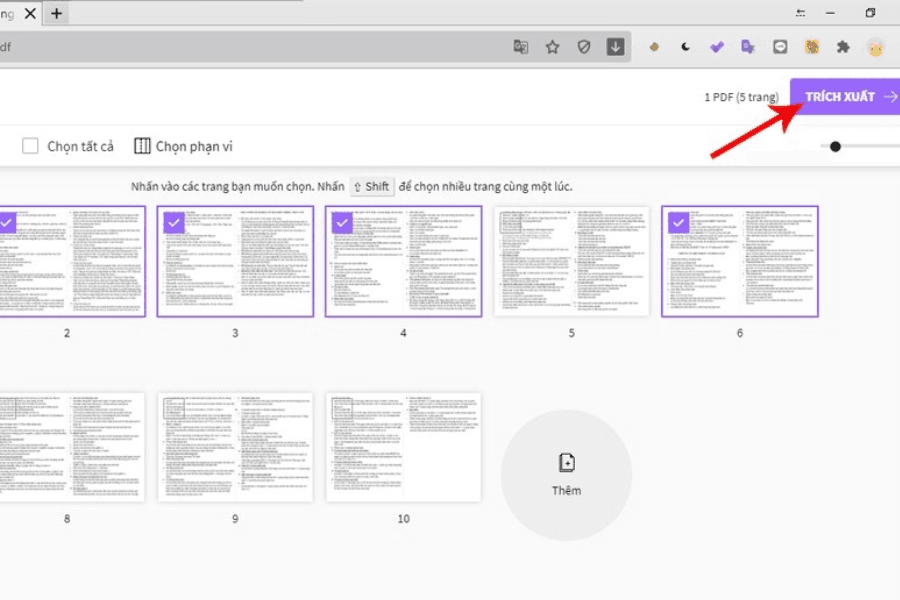Click 'Thêm' to add more files
Viewport: 900px width, 600px height.
[x=566, y=474]
